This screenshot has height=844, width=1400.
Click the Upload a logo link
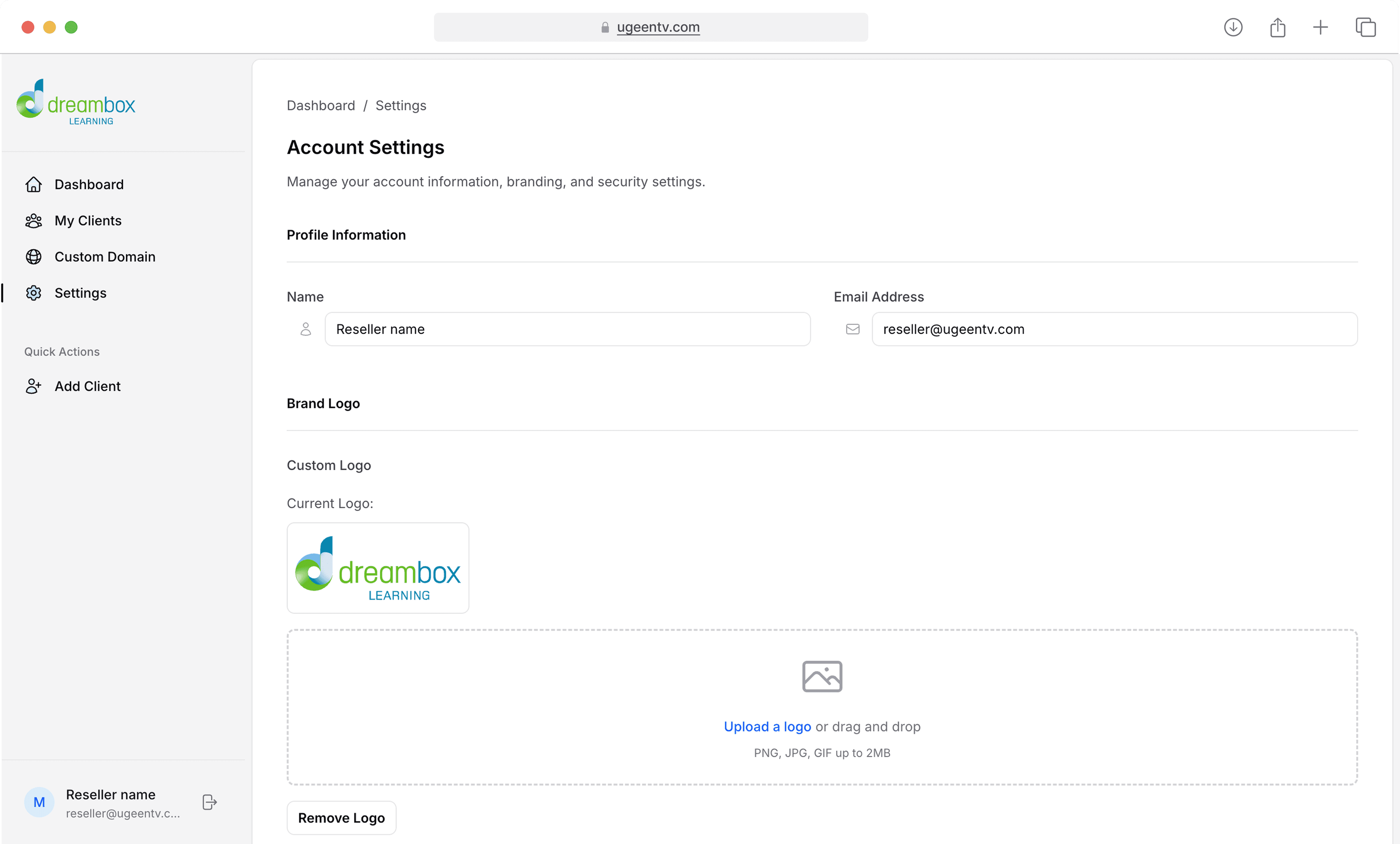click(x=767, y=727)
